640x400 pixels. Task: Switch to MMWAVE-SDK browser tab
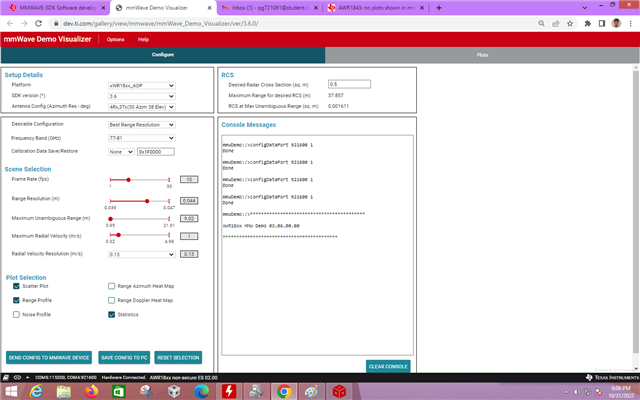coord(57,8)
